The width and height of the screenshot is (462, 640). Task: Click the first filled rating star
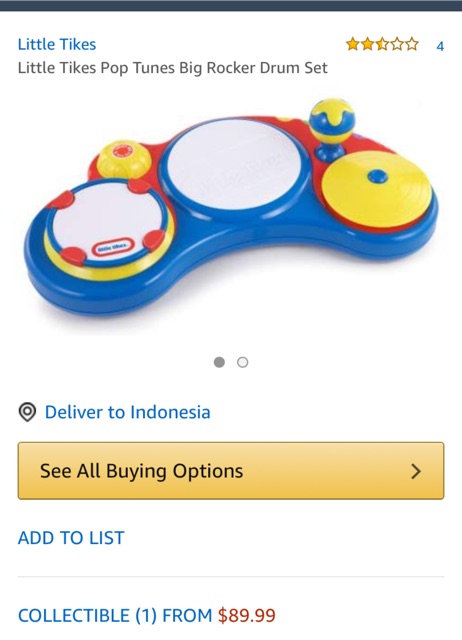coord(353,44)
